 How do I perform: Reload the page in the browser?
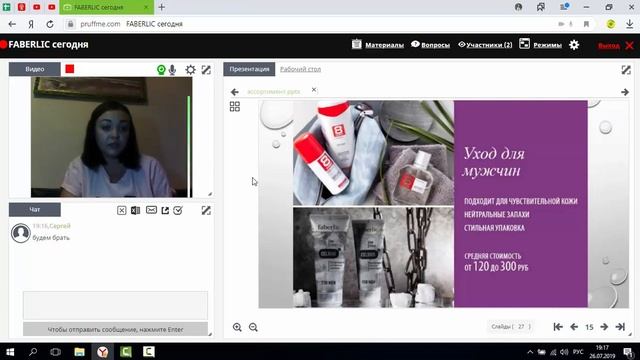tap(50, 24)
